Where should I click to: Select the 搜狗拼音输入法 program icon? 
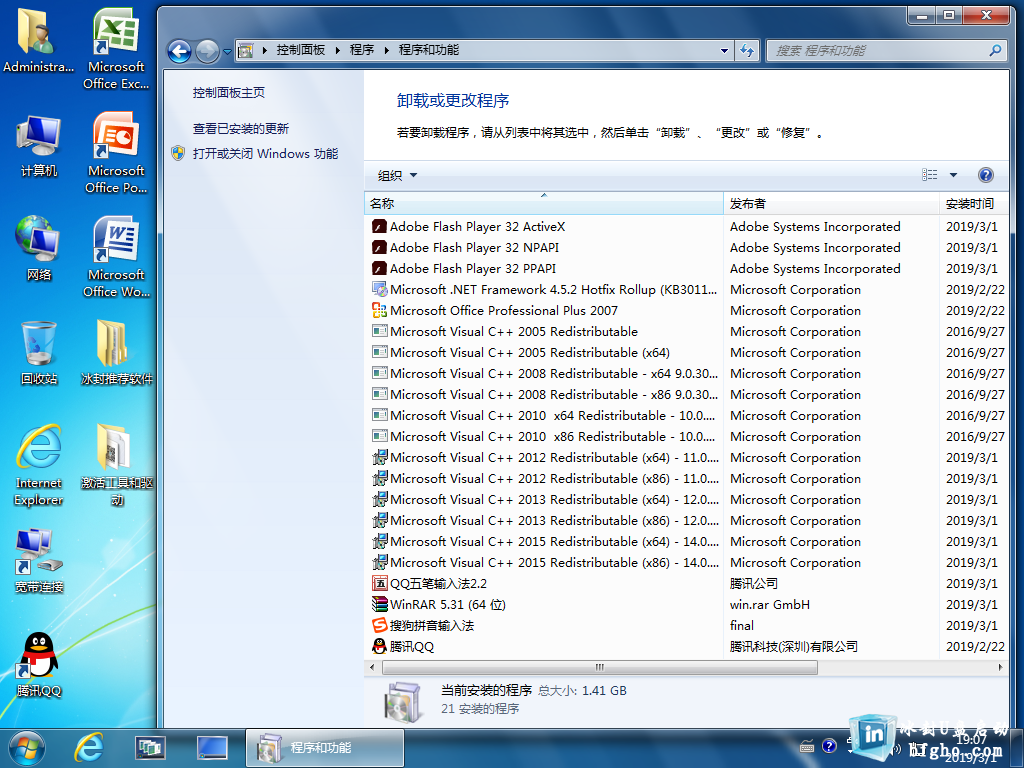coord(379,626)
